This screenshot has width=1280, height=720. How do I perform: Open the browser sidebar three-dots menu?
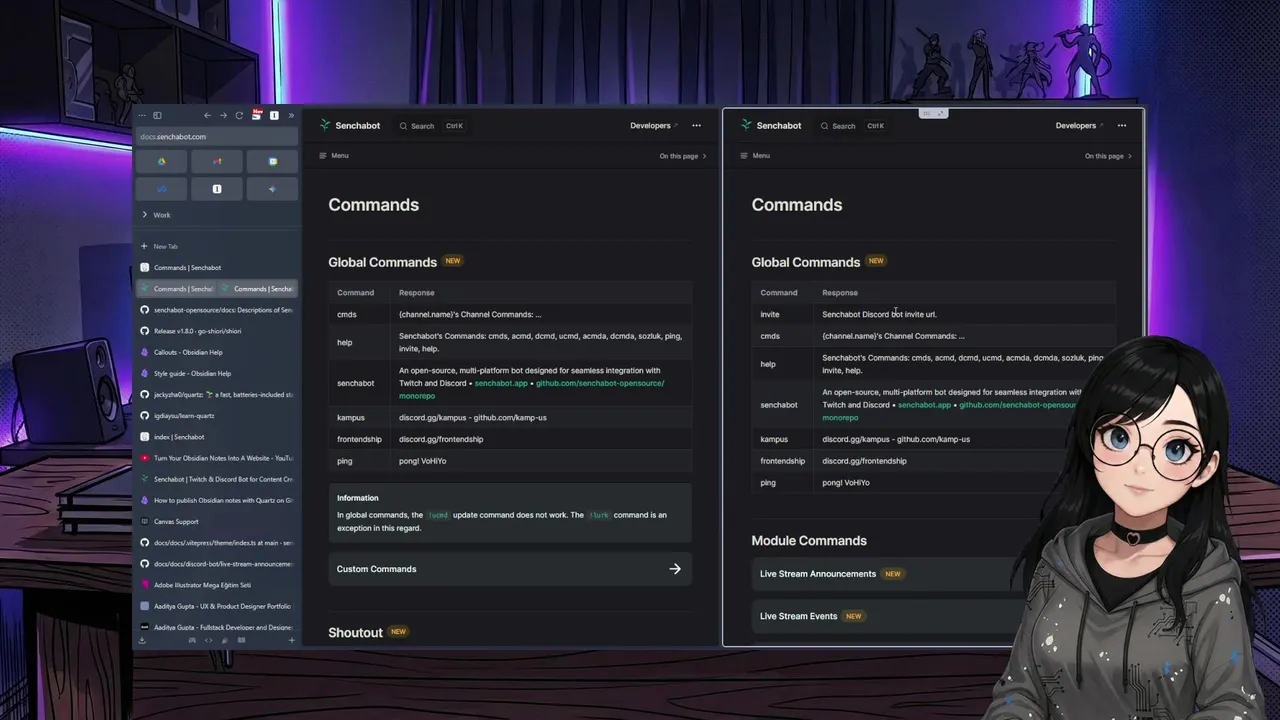142,115
